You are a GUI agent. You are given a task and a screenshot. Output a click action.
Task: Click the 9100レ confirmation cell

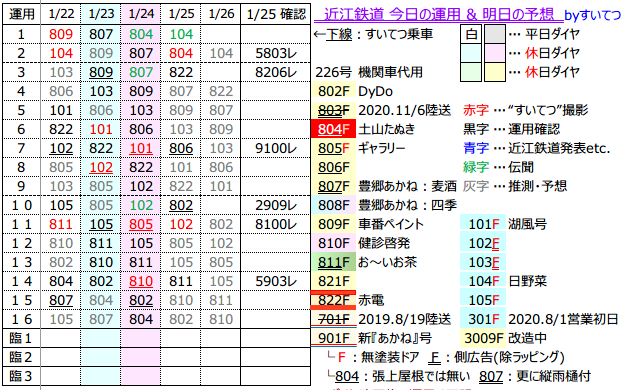[276, 149]
